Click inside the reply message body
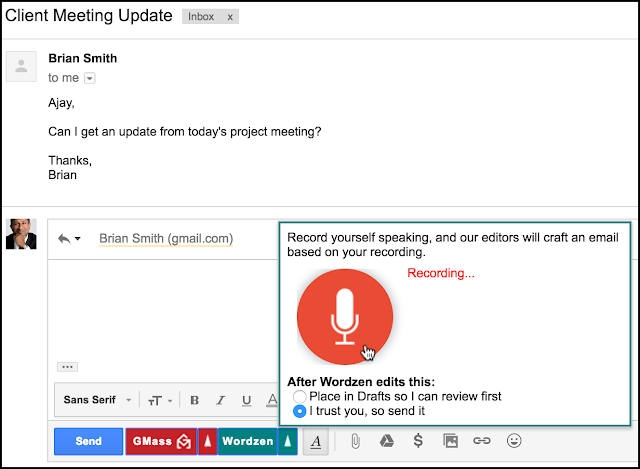The image size is (640, 469). click(163, 310)
